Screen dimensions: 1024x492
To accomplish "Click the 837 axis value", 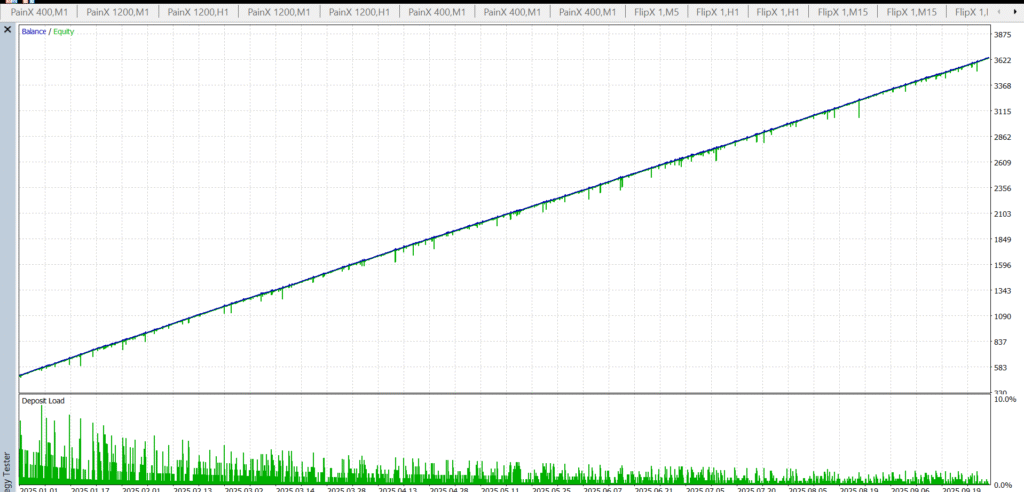I will click(x=1000, y=342).
